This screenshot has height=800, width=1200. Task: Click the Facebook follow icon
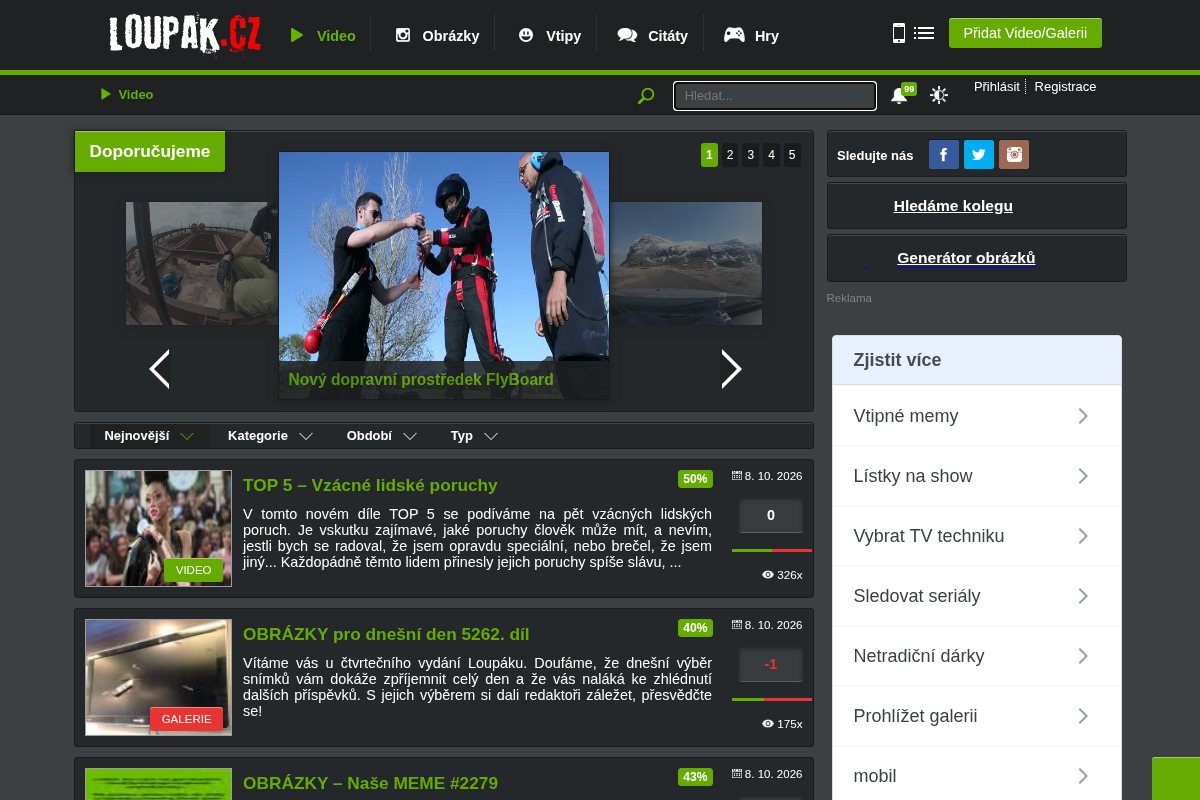click(x=944, y=155)
